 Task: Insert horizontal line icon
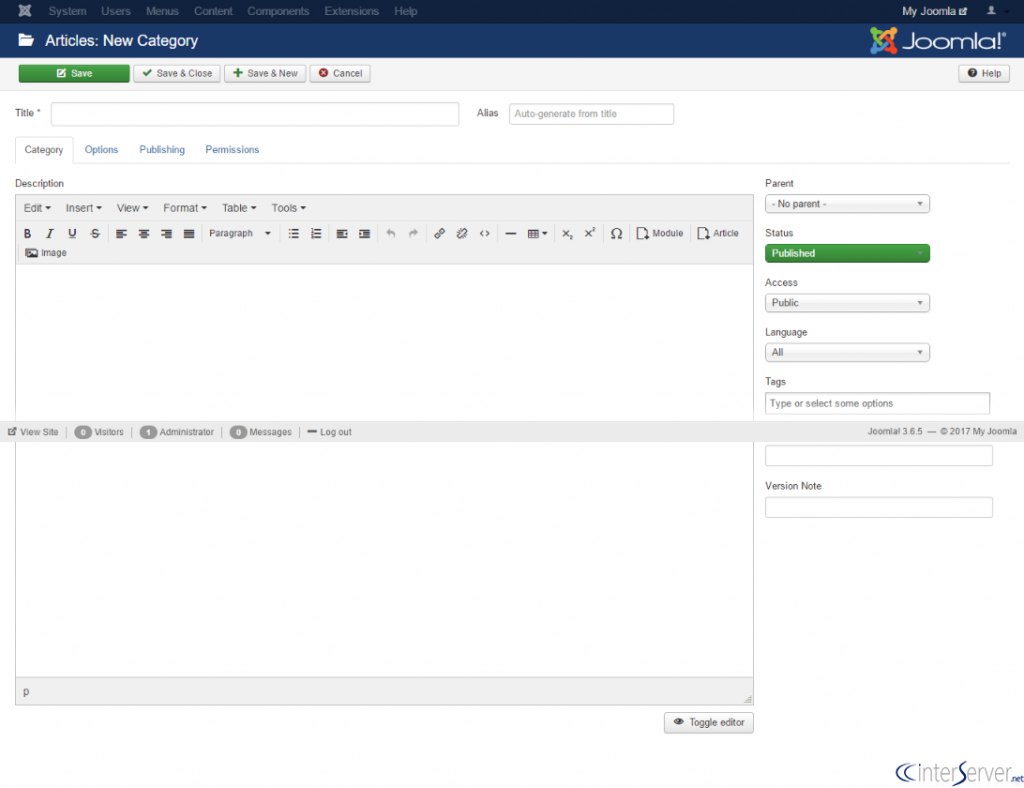click(x=511, y=234)
